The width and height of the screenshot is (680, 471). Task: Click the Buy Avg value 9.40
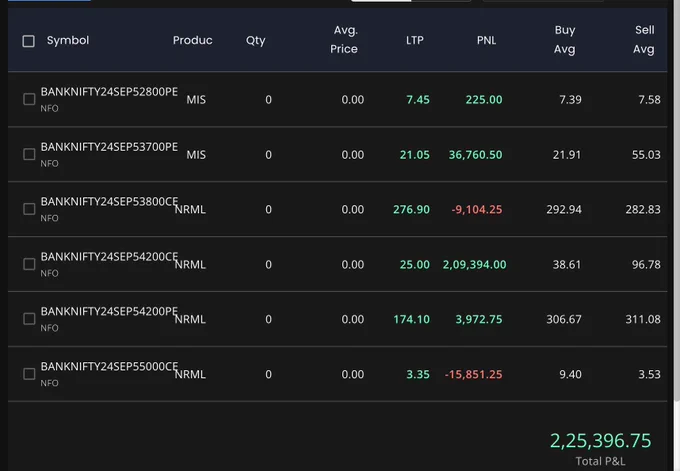(x=570, y=374)
